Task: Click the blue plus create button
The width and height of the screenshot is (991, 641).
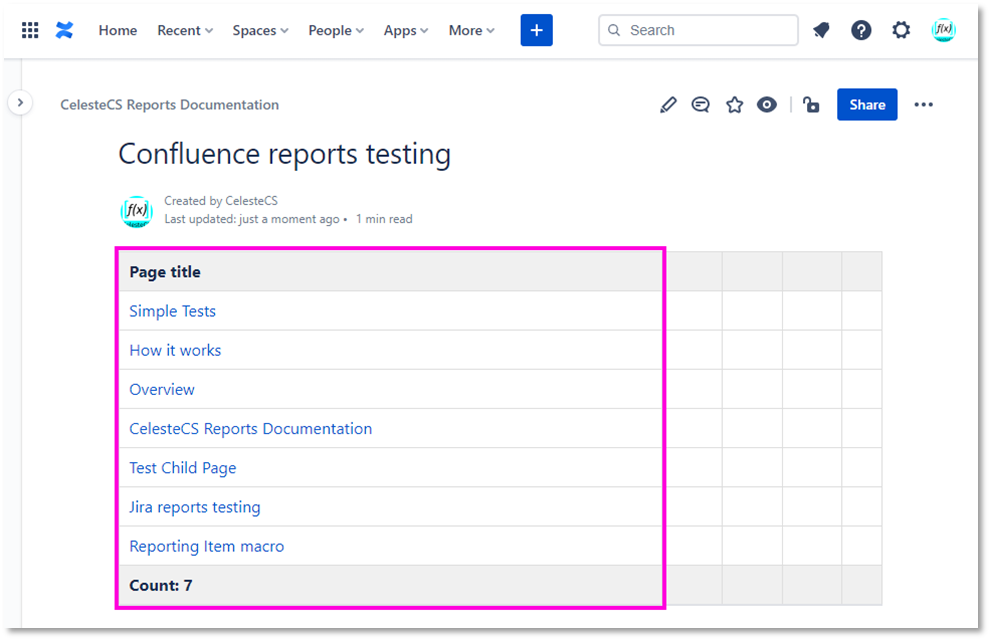Action: click(537, 30)
